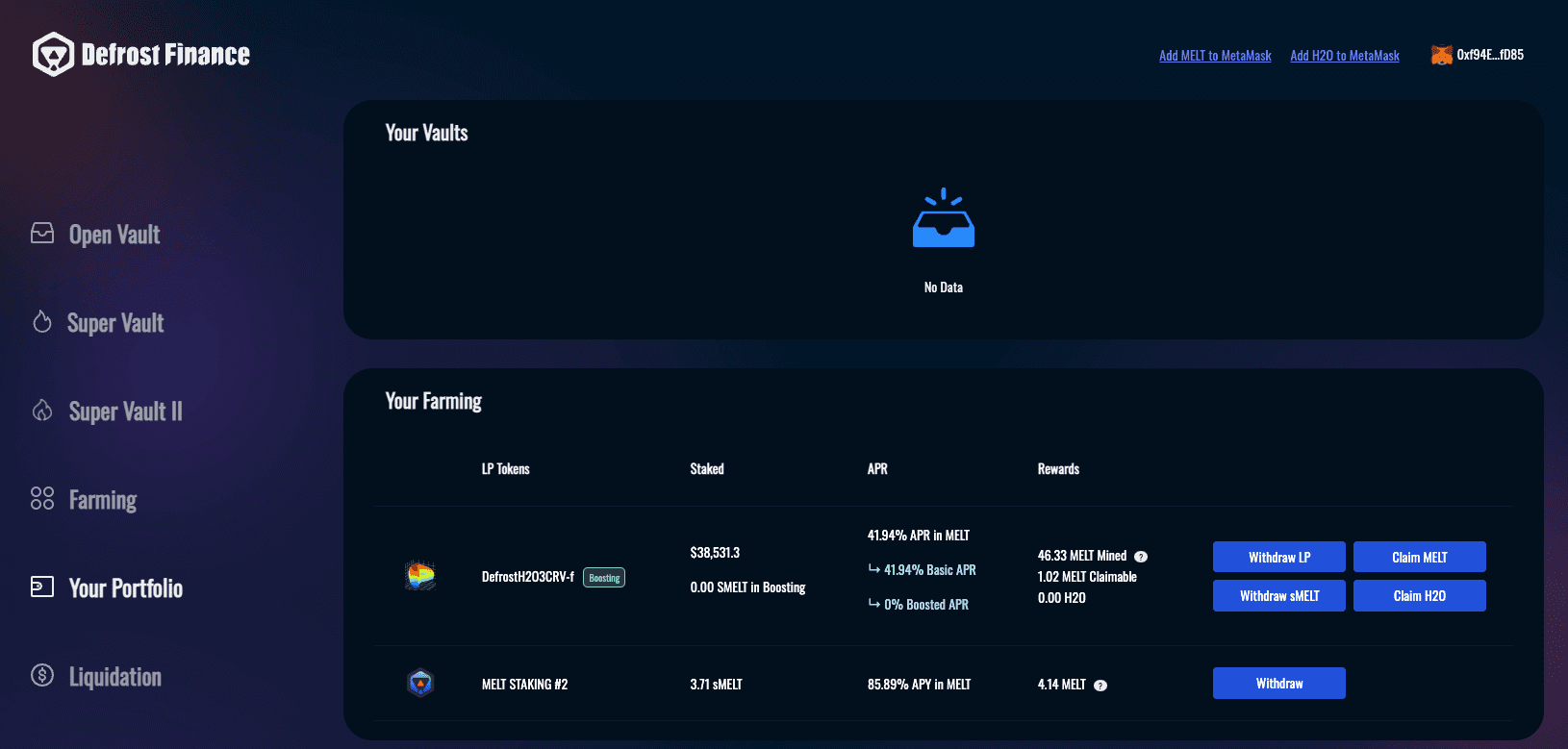Click the MetaMask fox icon

(x=1441, y=55)
